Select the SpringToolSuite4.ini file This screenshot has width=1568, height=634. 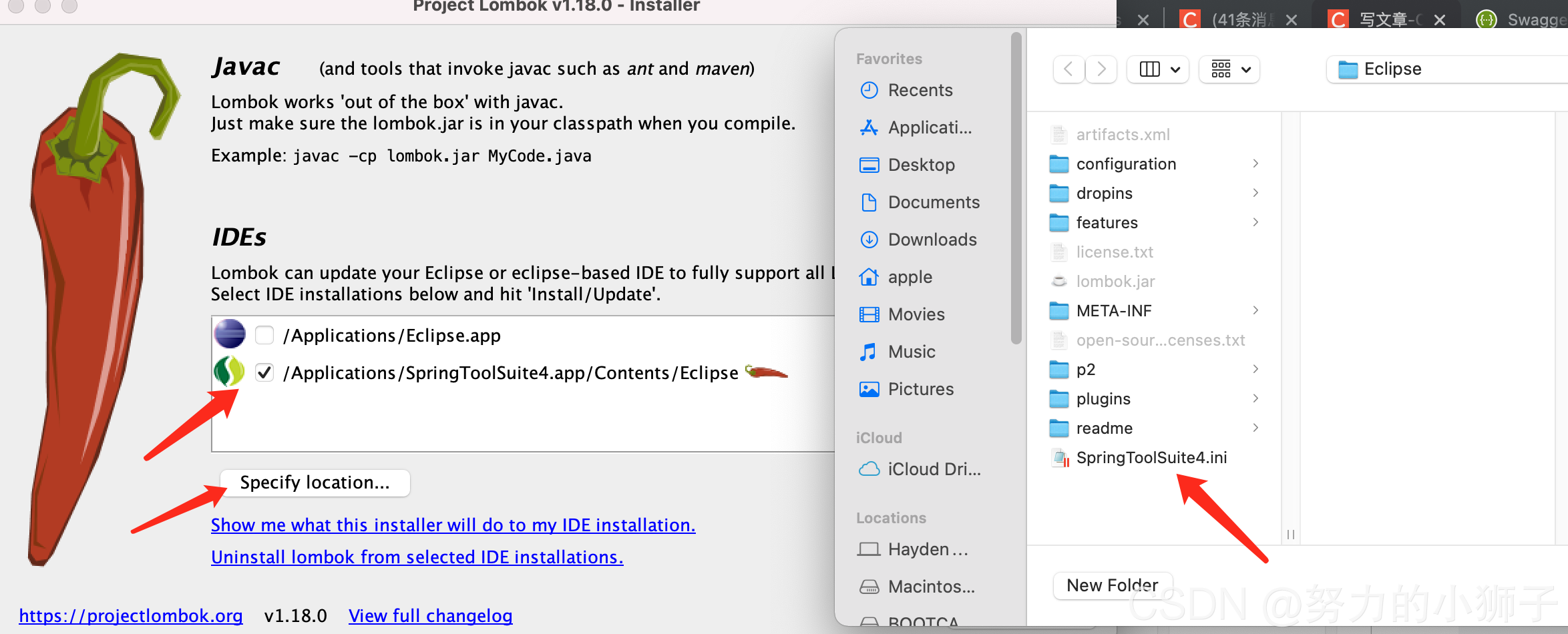pyautogui.click(x=1151, y=457)
